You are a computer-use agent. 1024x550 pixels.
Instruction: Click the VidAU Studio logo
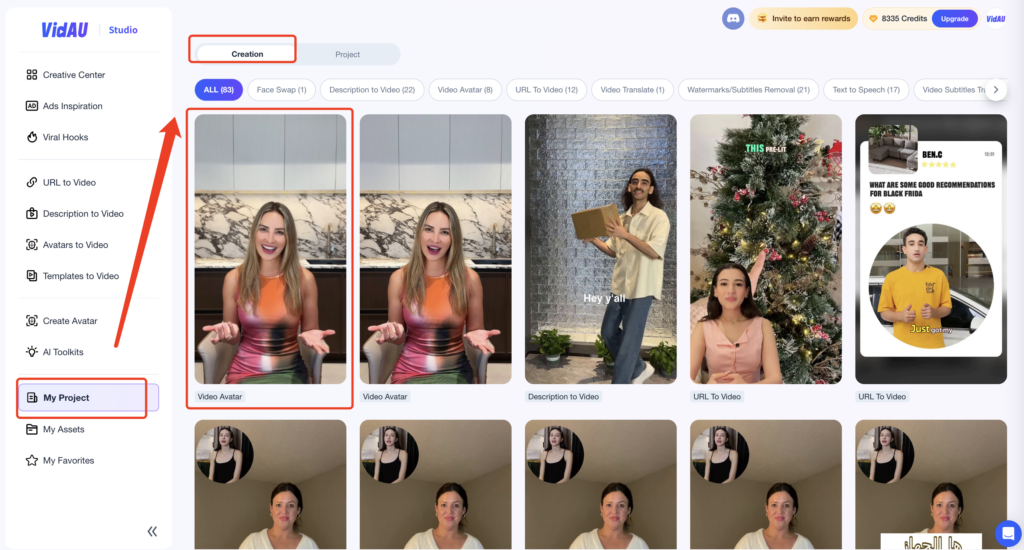[89, 30]
